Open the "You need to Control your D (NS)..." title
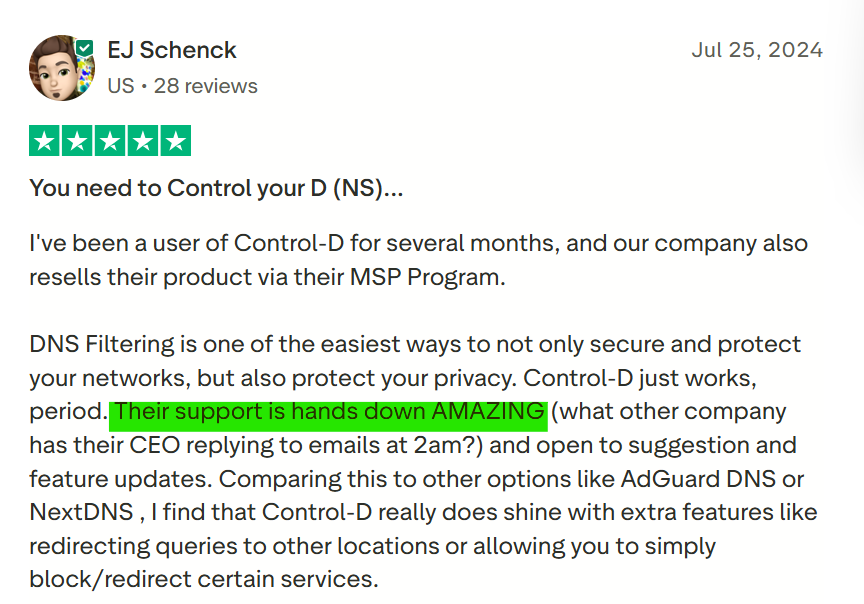The height and width of the screenshot is (604, 864). click(x=216, y=188)
